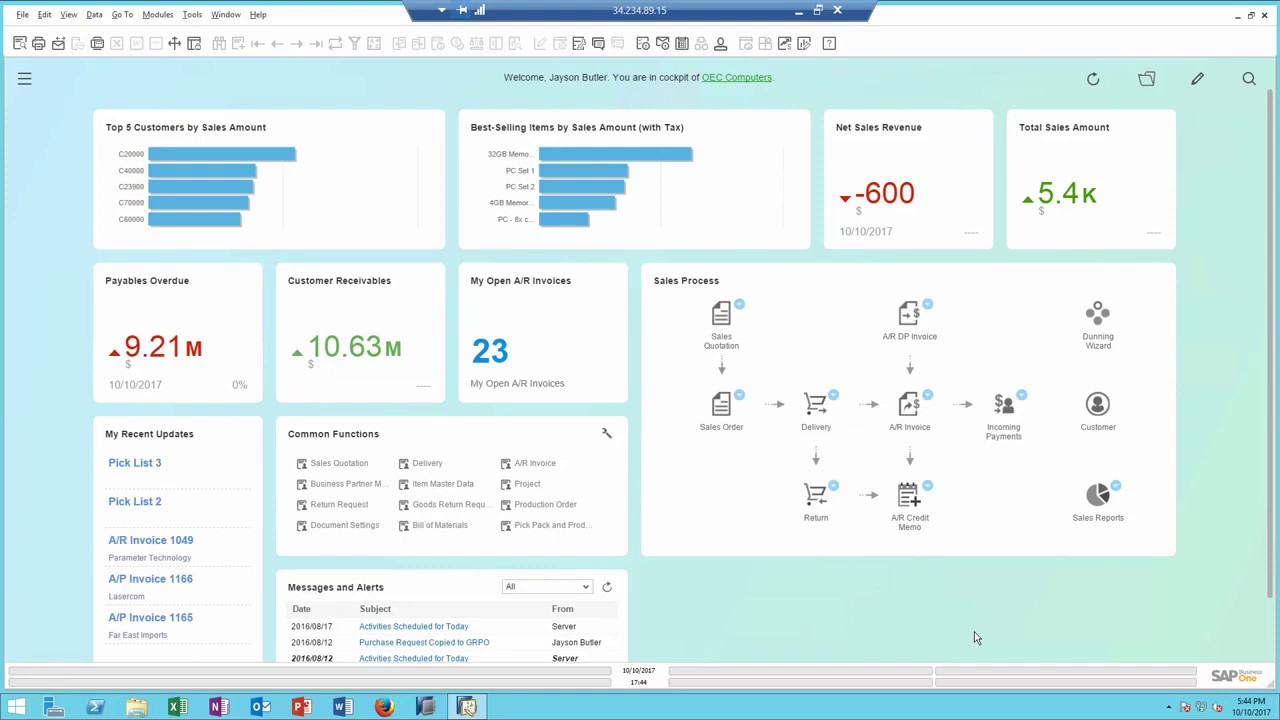Screen dimensions: 1280x720
Task: Launch Firefox from the taskbar
Action: point(383,707)
